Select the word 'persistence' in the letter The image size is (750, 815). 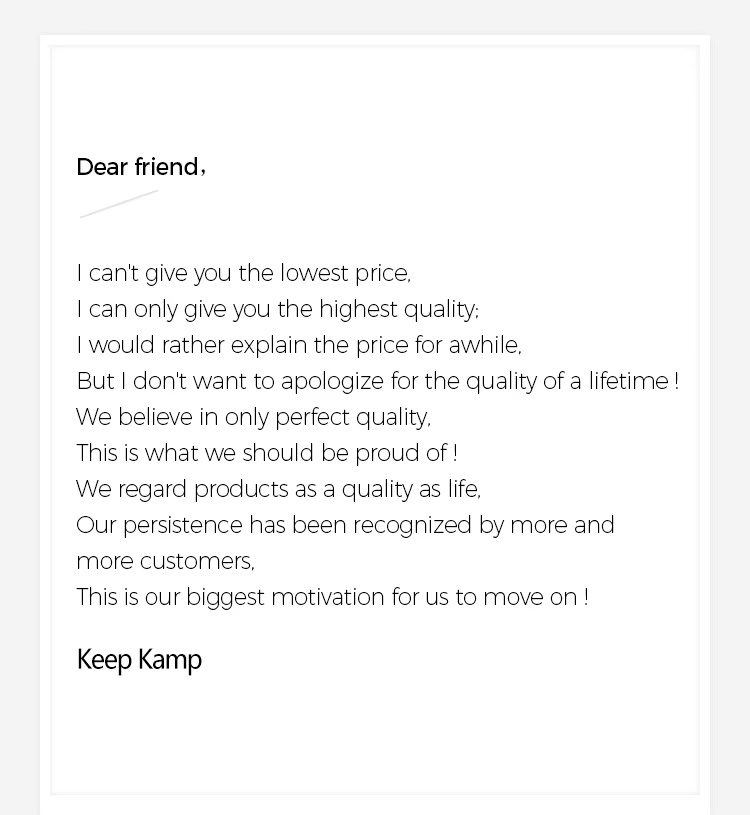click(x=182, y=525)
